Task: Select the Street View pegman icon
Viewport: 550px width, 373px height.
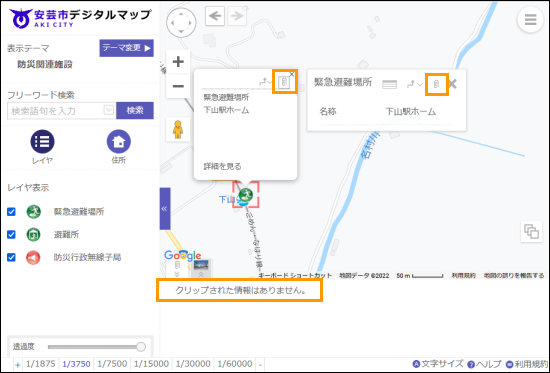Action: (178, 129)
